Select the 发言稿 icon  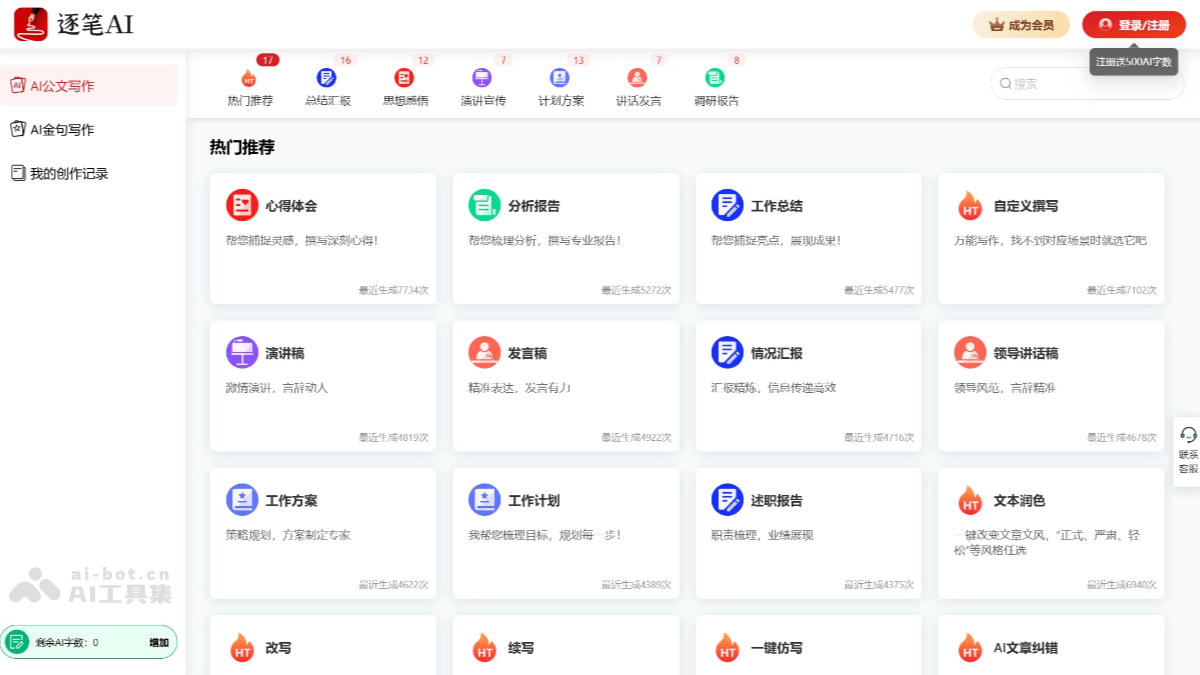(x=484, y=352)
